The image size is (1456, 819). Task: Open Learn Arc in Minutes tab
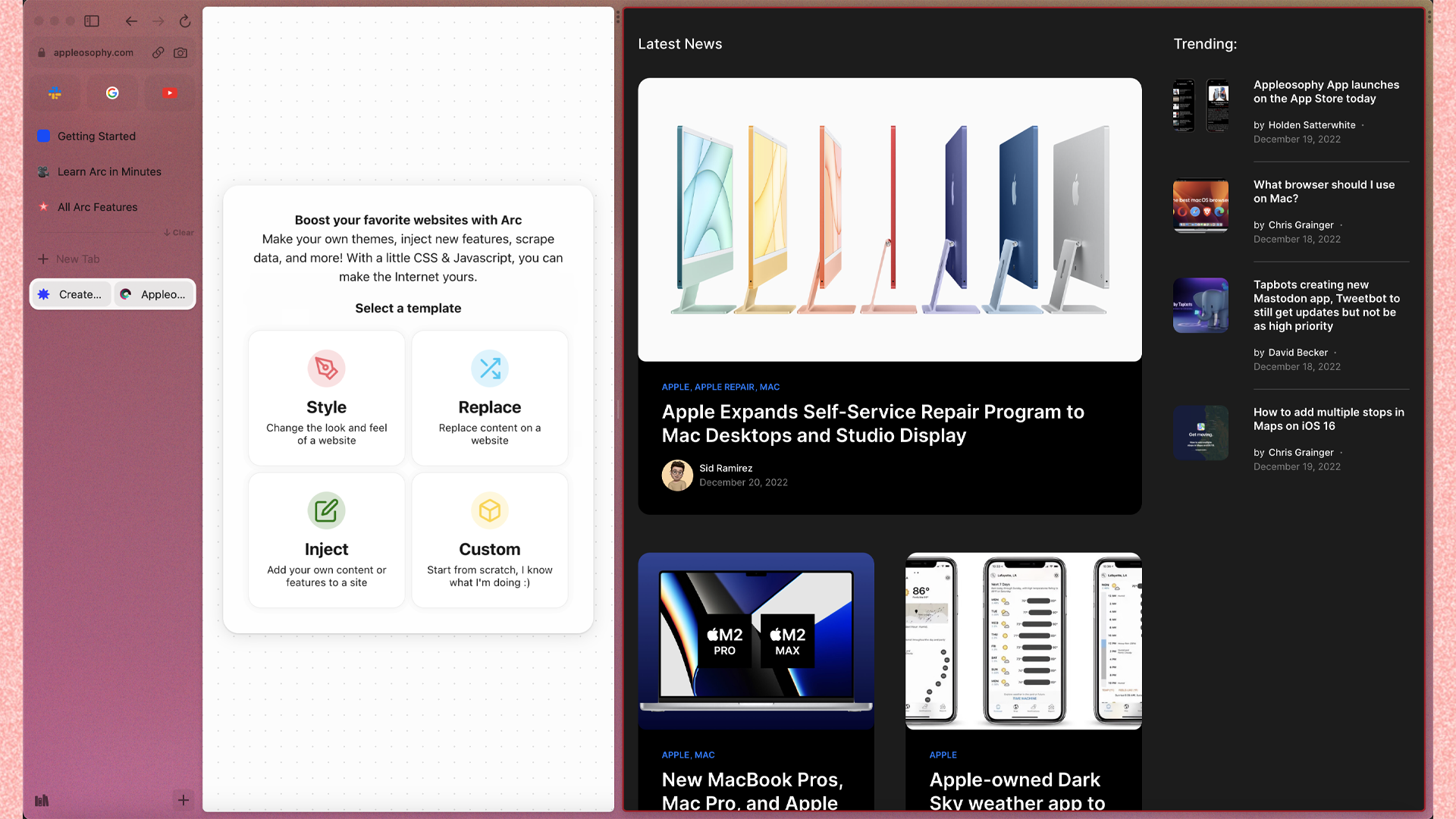(x=113, y=171)
